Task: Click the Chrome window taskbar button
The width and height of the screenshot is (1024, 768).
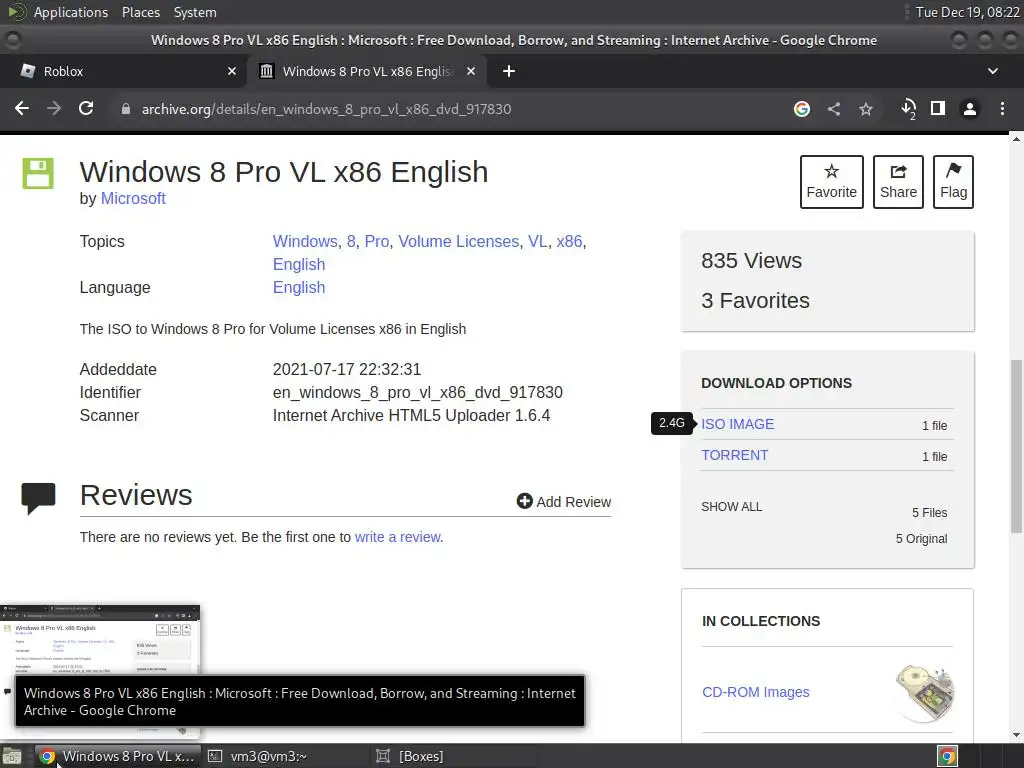Action: coord(118,756)
